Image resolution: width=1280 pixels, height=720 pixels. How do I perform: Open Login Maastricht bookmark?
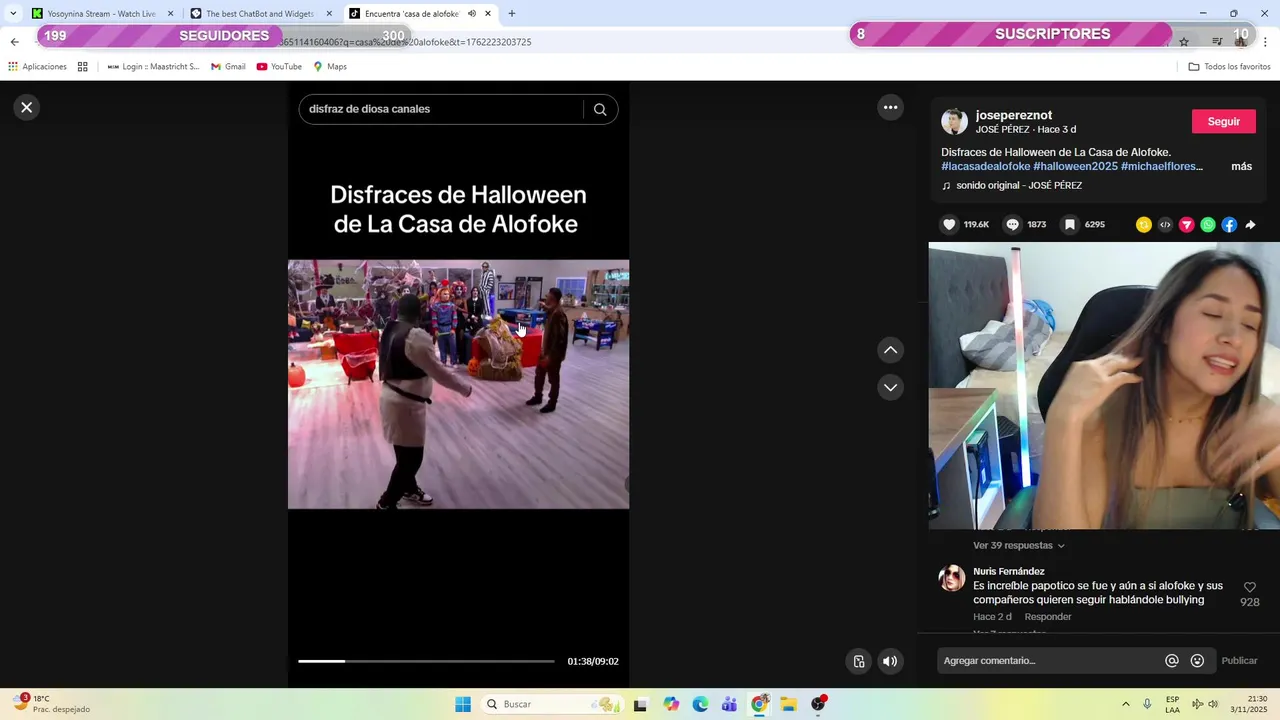153,67
